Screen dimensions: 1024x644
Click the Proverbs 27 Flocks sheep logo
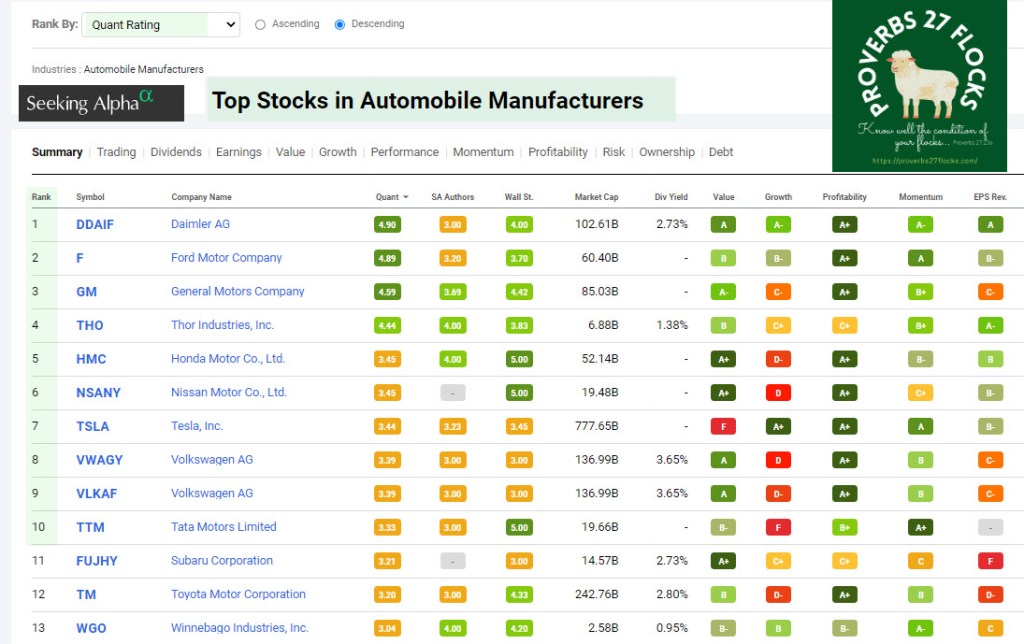919,86
